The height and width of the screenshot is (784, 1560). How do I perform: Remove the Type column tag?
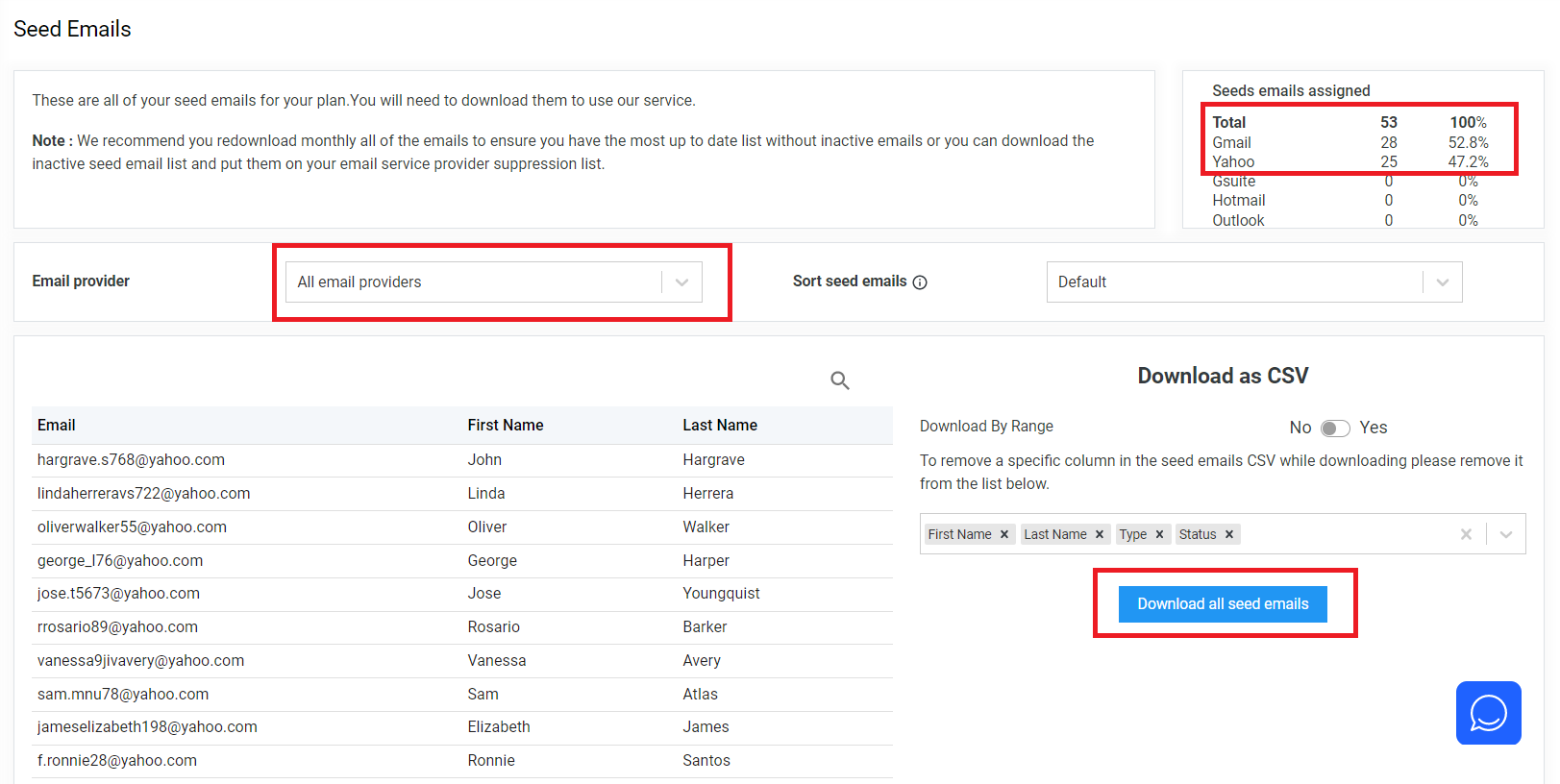point(1159,534)
